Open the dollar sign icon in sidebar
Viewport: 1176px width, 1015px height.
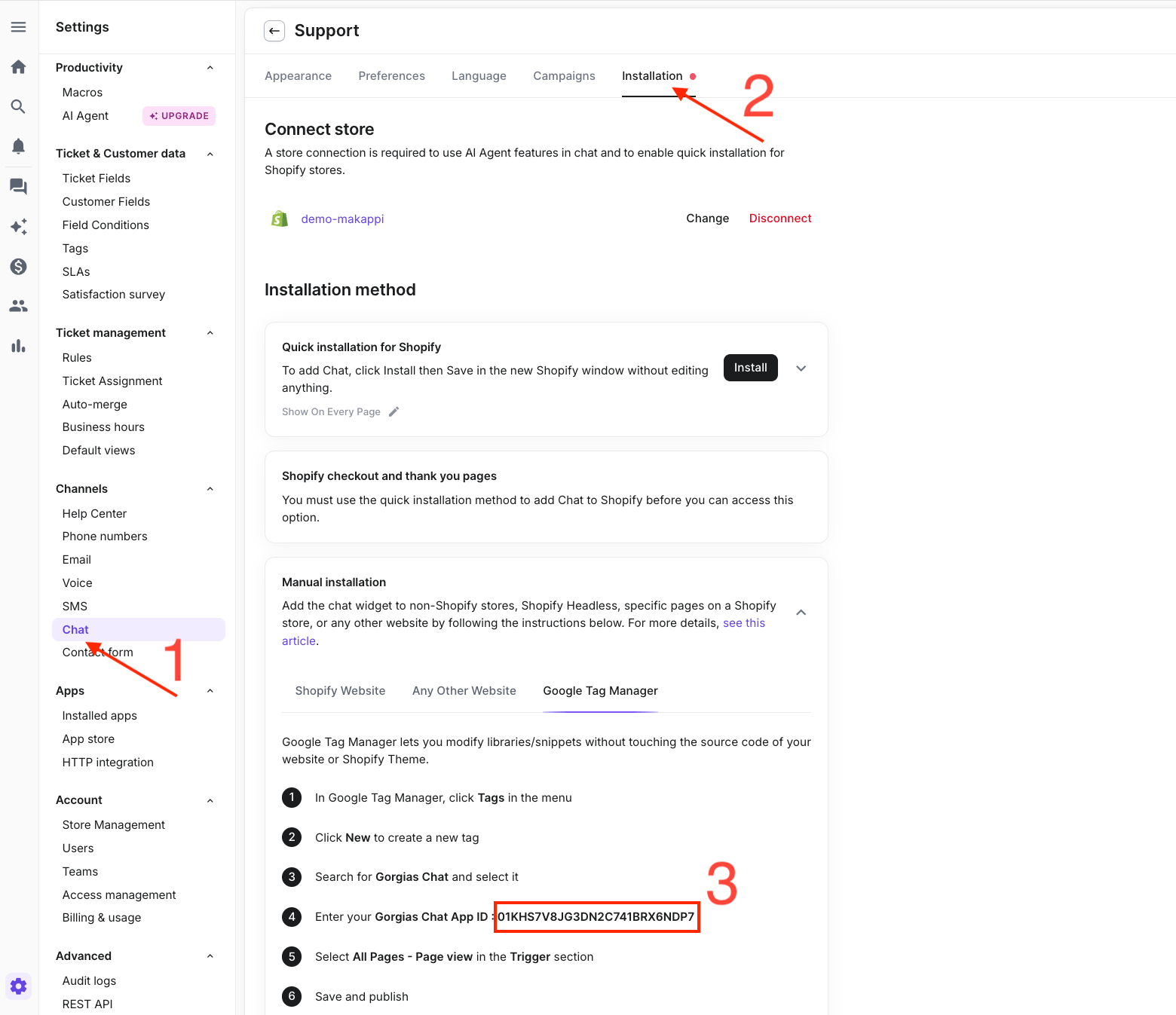click(x=19, y=267)
